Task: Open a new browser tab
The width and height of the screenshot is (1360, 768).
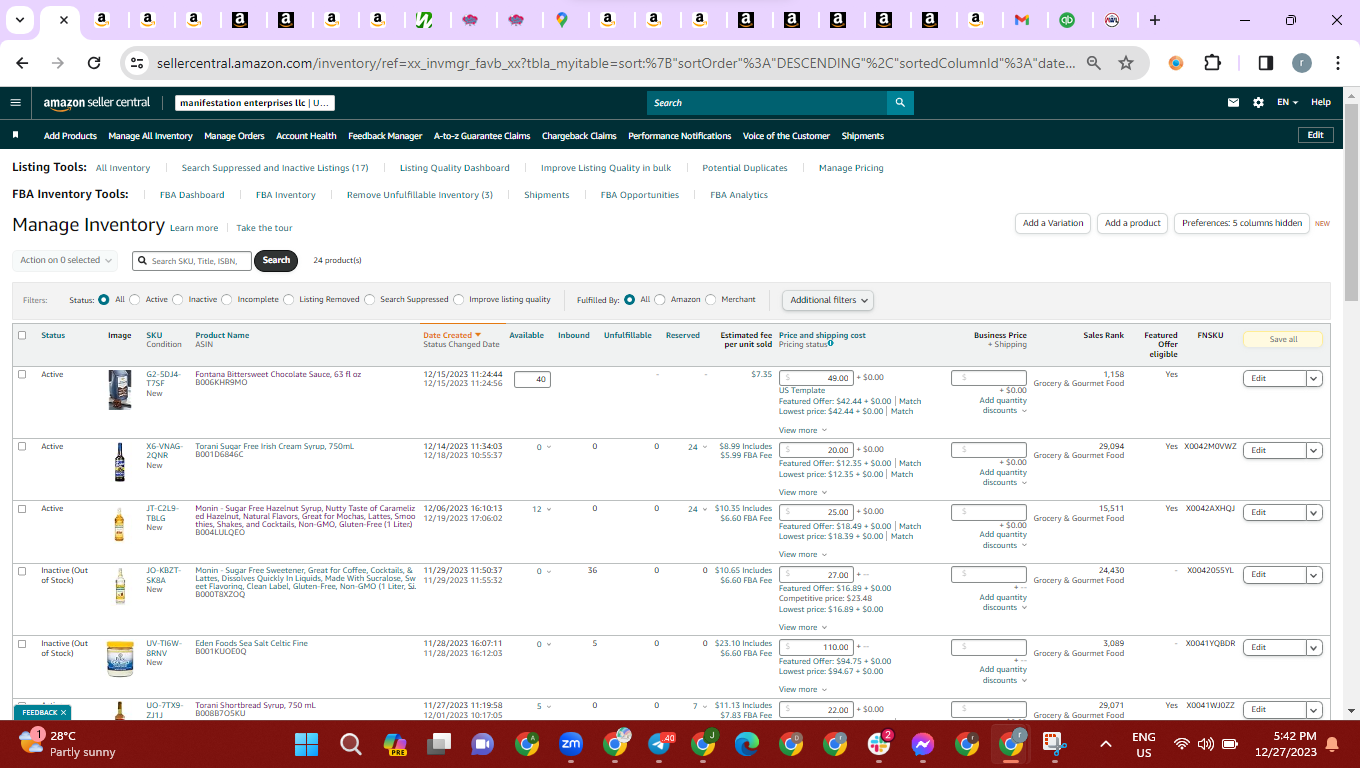Action: tap(1155, 20)
